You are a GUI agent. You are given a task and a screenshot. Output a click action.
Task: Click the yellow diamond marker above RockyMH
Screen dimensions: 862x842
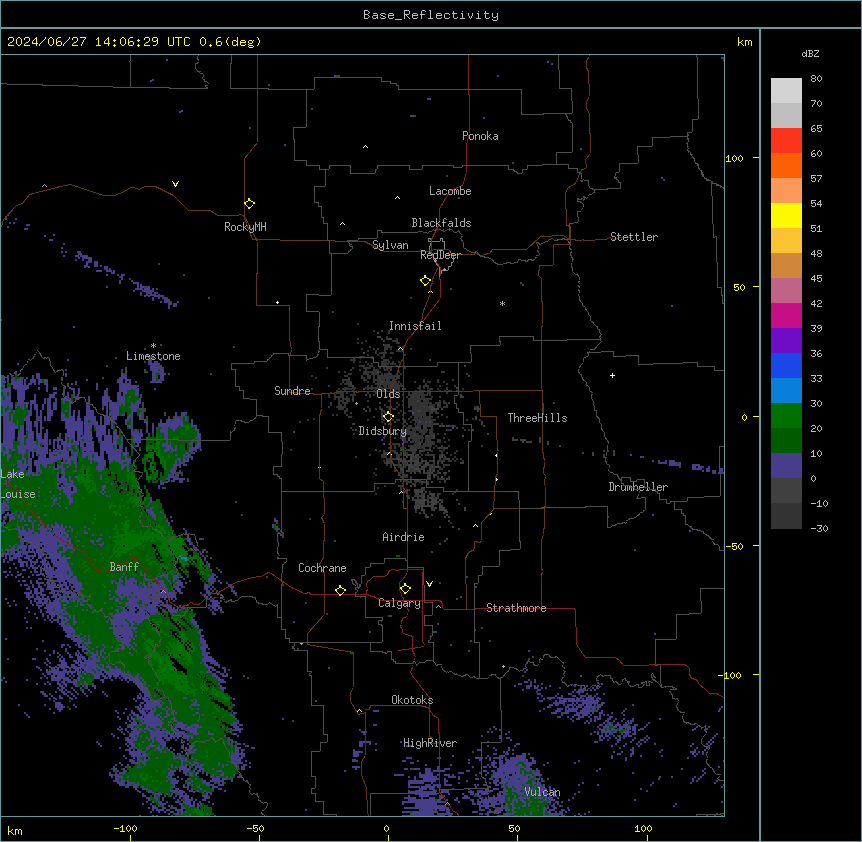250,204
